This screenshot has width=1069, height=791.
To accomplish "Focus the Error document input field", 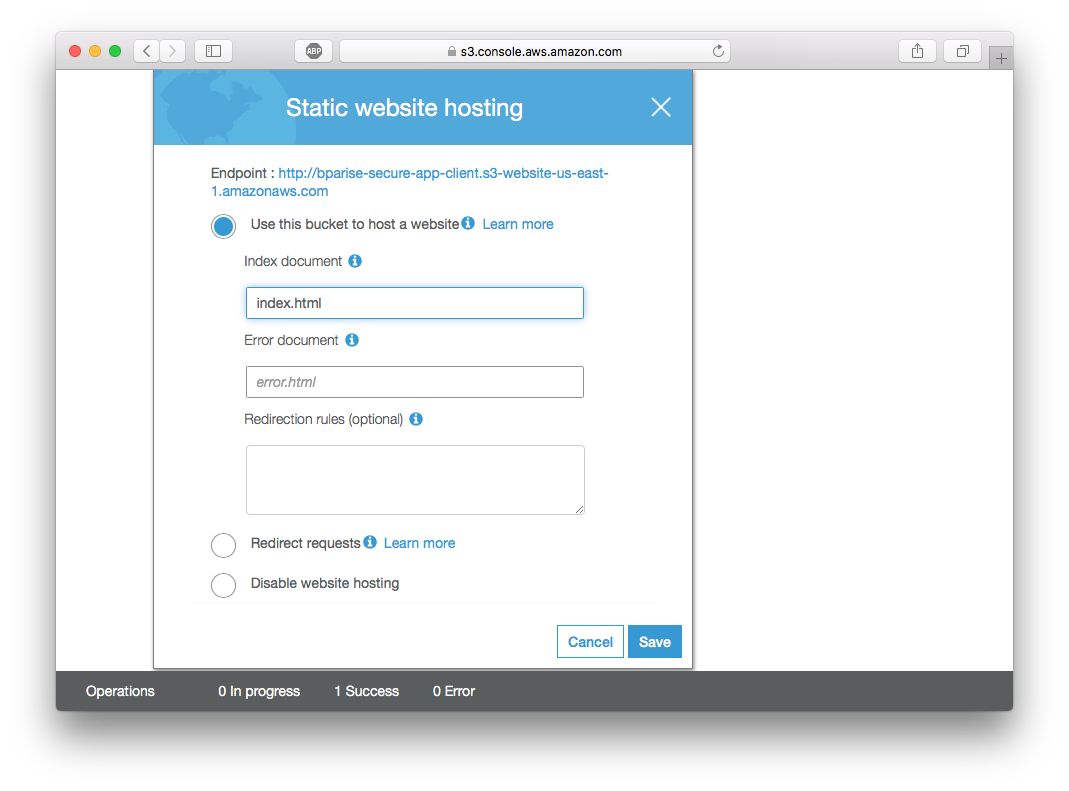I will (414, 382).
